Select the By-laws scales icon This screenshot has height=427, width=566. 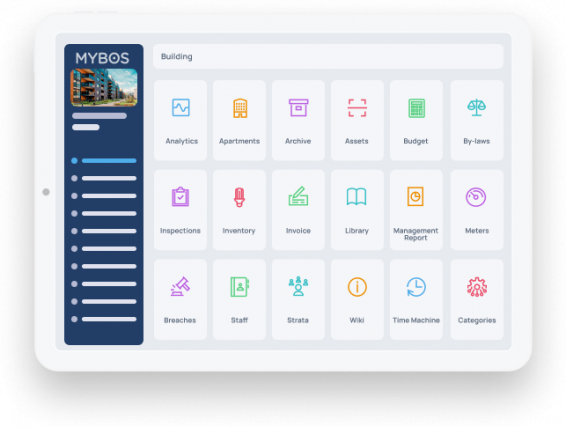pos(476,107)
